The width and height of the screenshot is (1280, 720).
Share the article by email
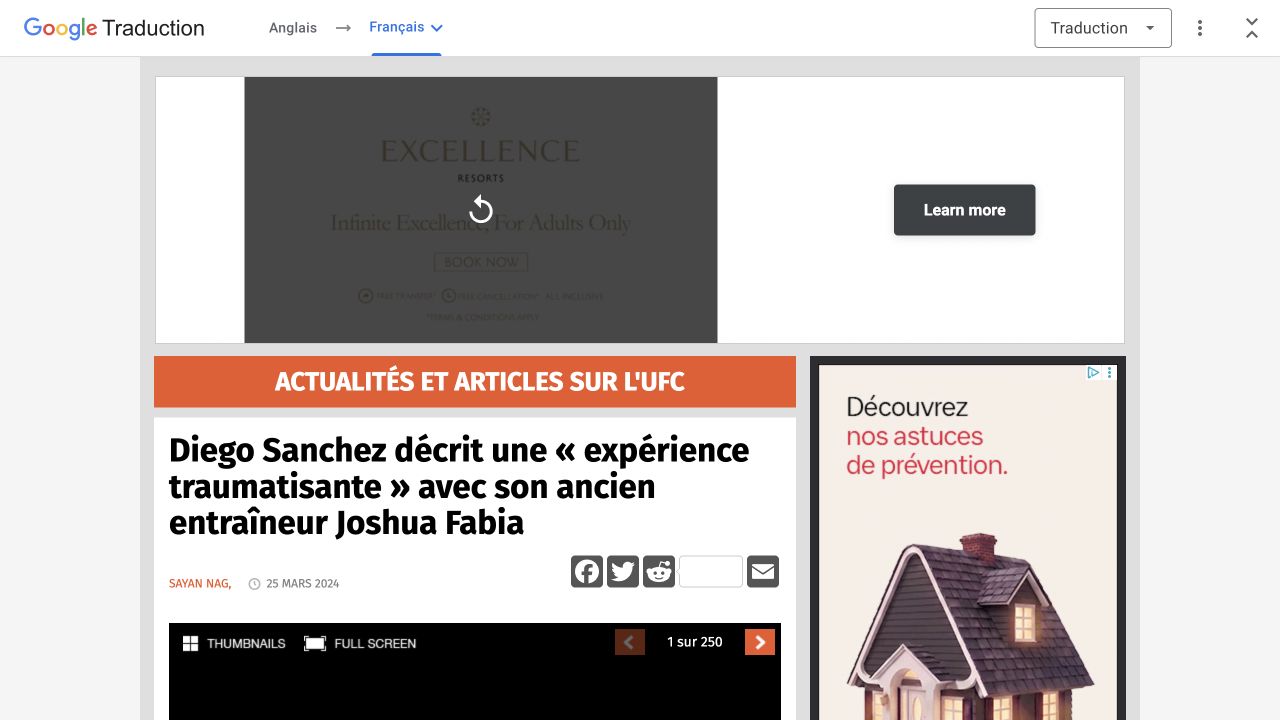point(763,572)
